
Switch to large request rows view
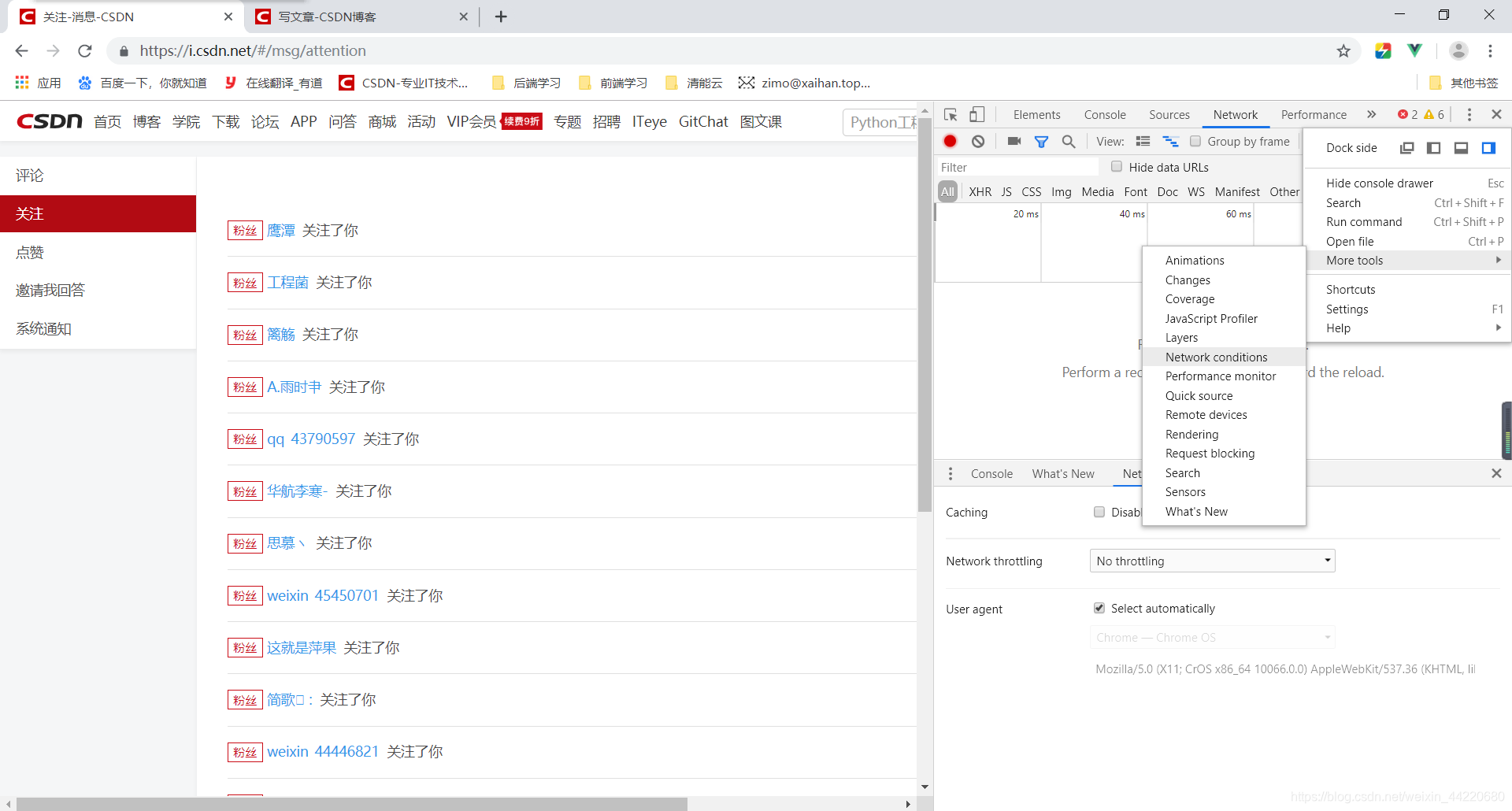[x=1143, y=141]
